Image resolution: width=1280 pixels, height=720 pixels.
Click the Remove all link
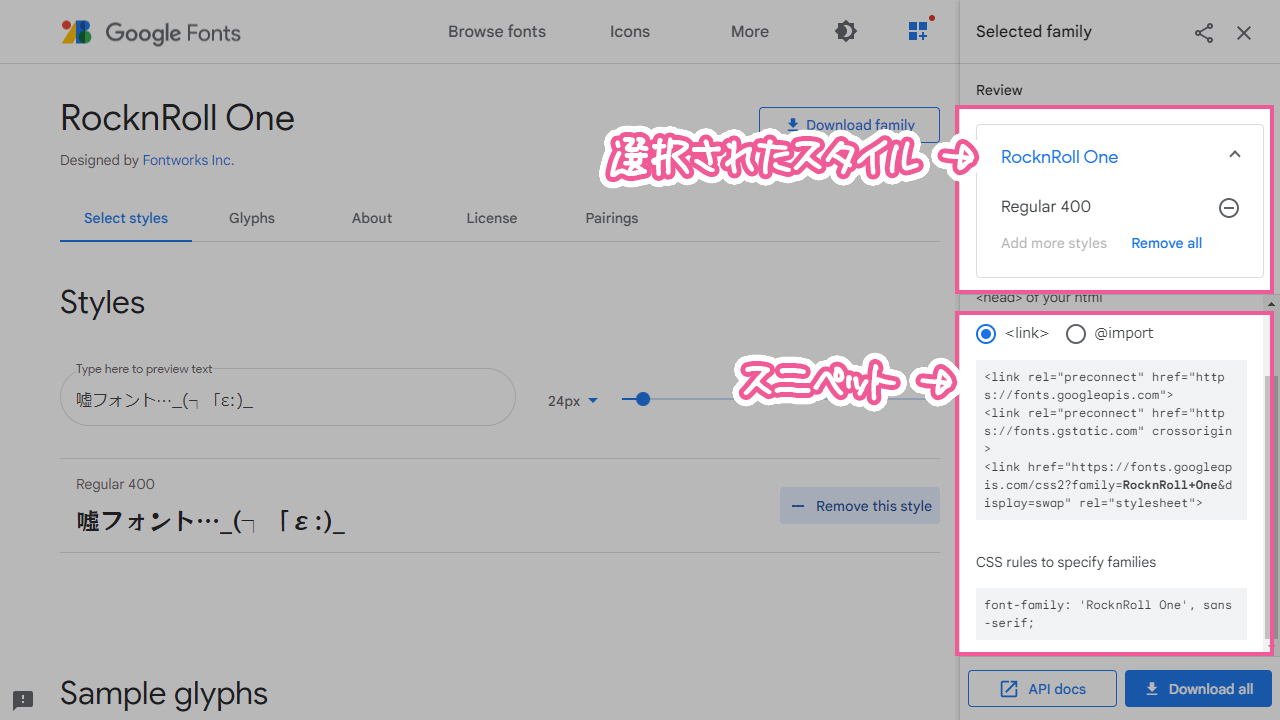[x=1166, y=243]
